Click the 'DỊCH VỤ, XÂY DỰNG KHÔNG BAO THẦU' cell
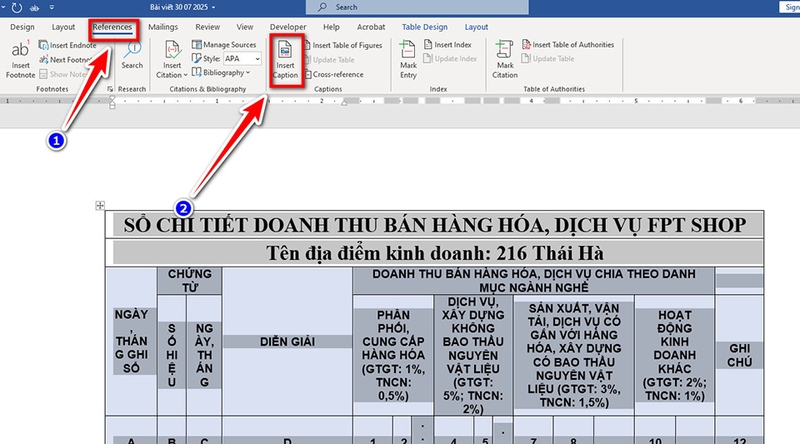This screenshot has width=800, height=444. (x=473, y=355)
